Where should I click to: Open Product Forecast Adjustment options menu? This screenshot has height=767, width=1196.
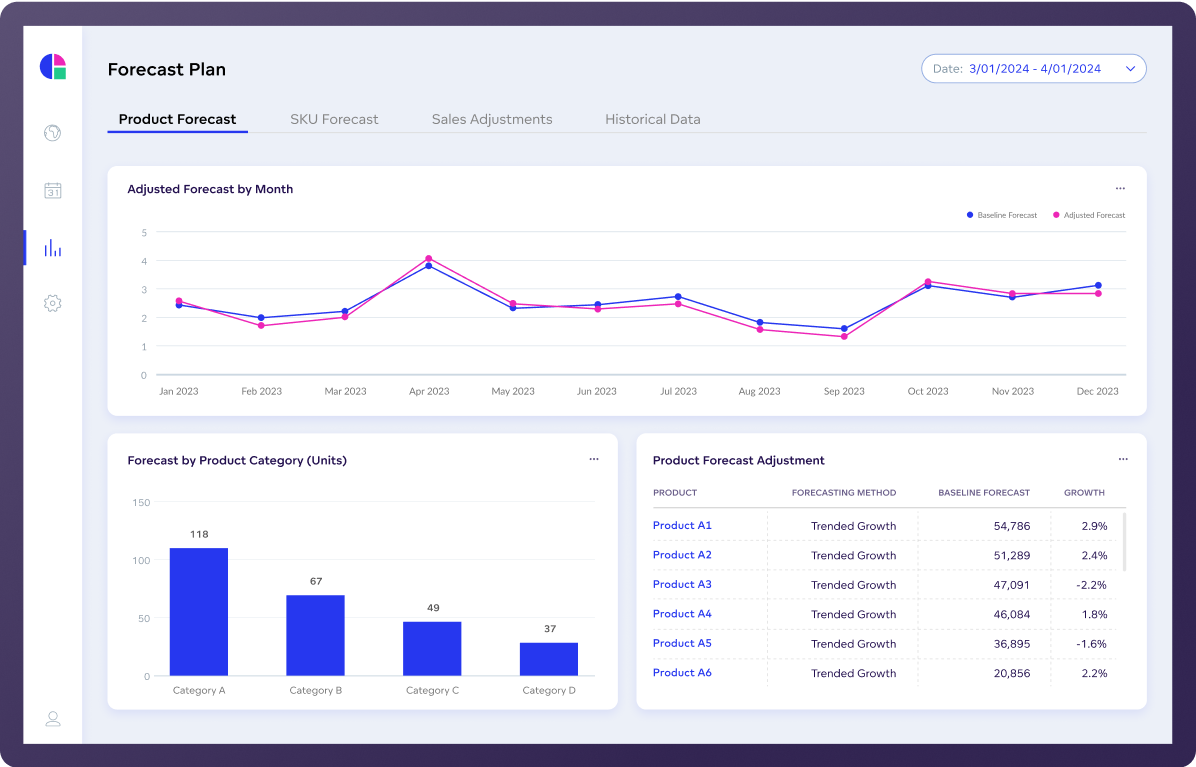click(x=1122, y=460)
